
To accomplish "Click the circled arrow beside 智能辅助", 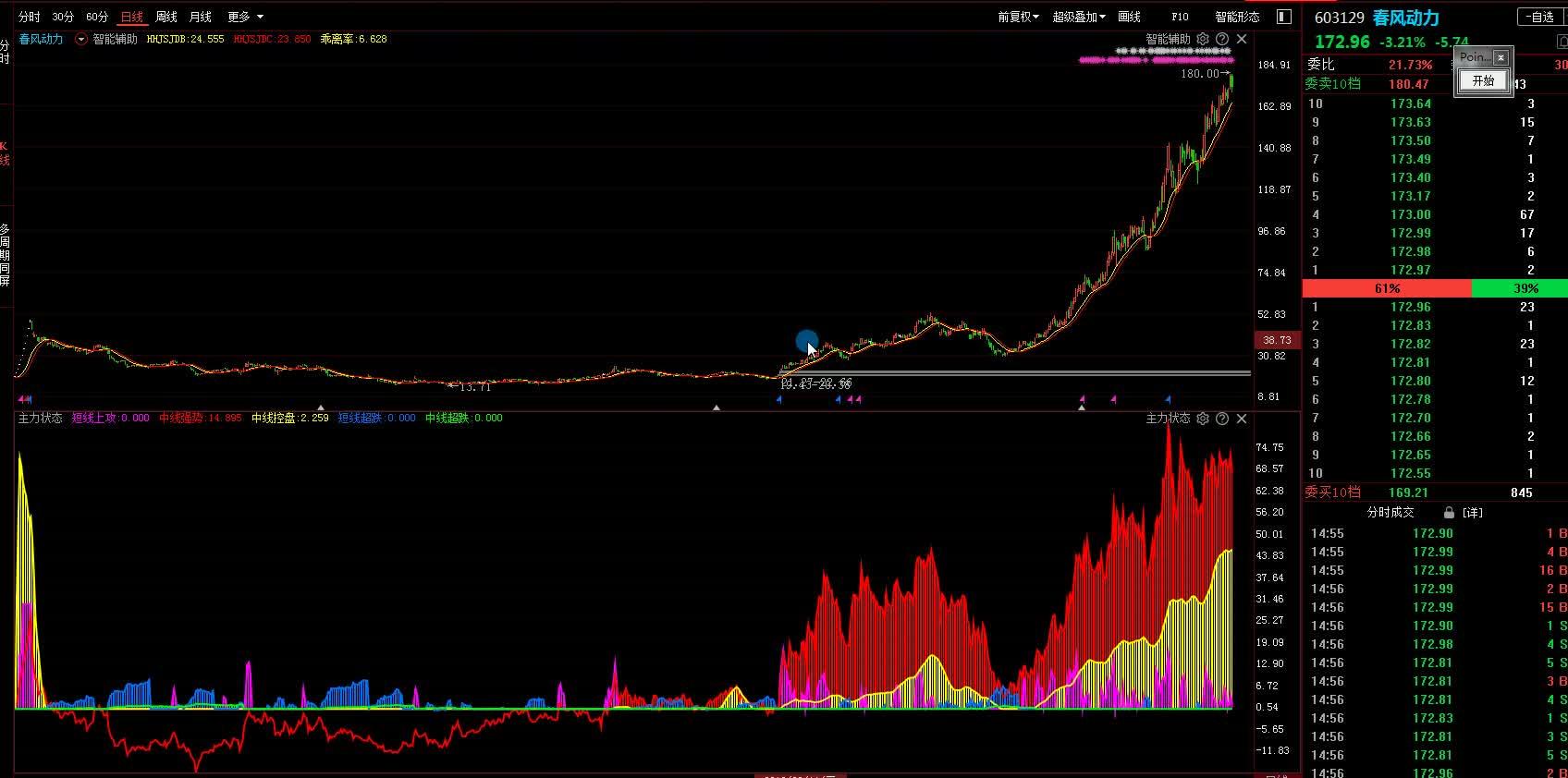I will pyautogui.click(x=81, y=40).
